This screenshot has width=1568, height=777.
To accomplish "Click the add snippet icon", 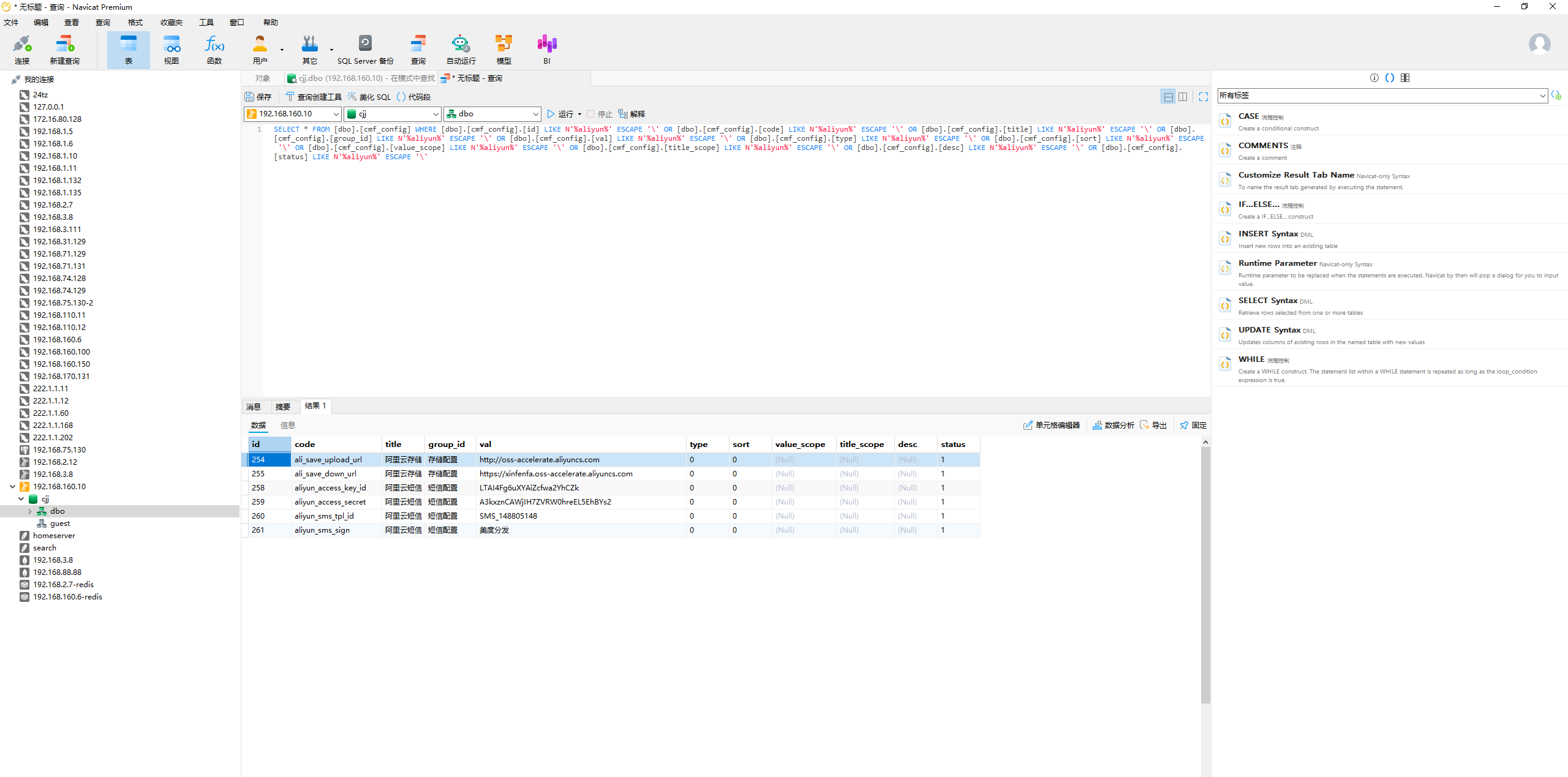I will [1556, 96].
